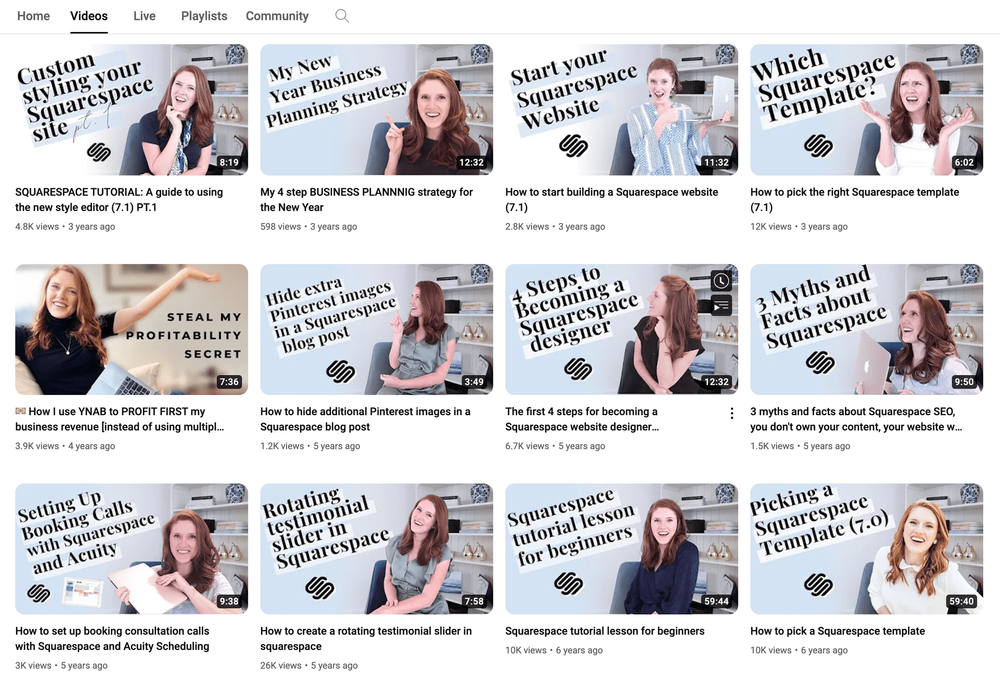1000x680 pixels.
Task: Click the '59:40' duration badge
Action: coord(961,602)
